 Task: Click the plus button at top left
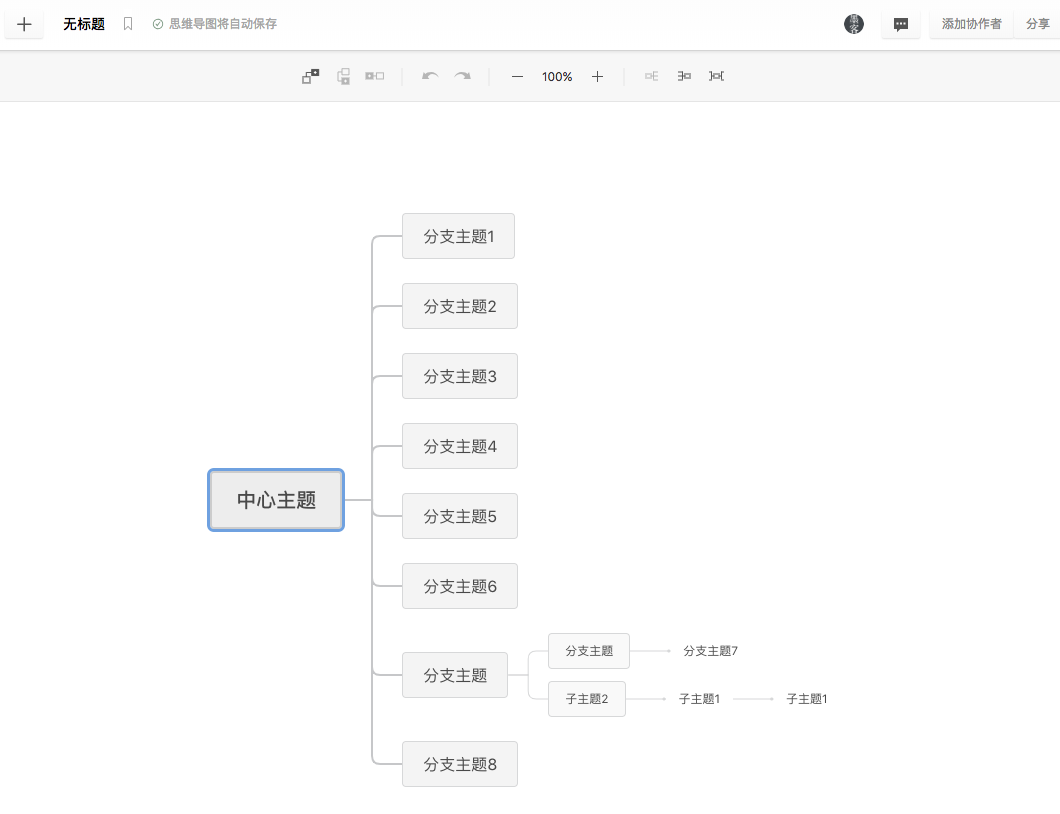click(24, 24)
